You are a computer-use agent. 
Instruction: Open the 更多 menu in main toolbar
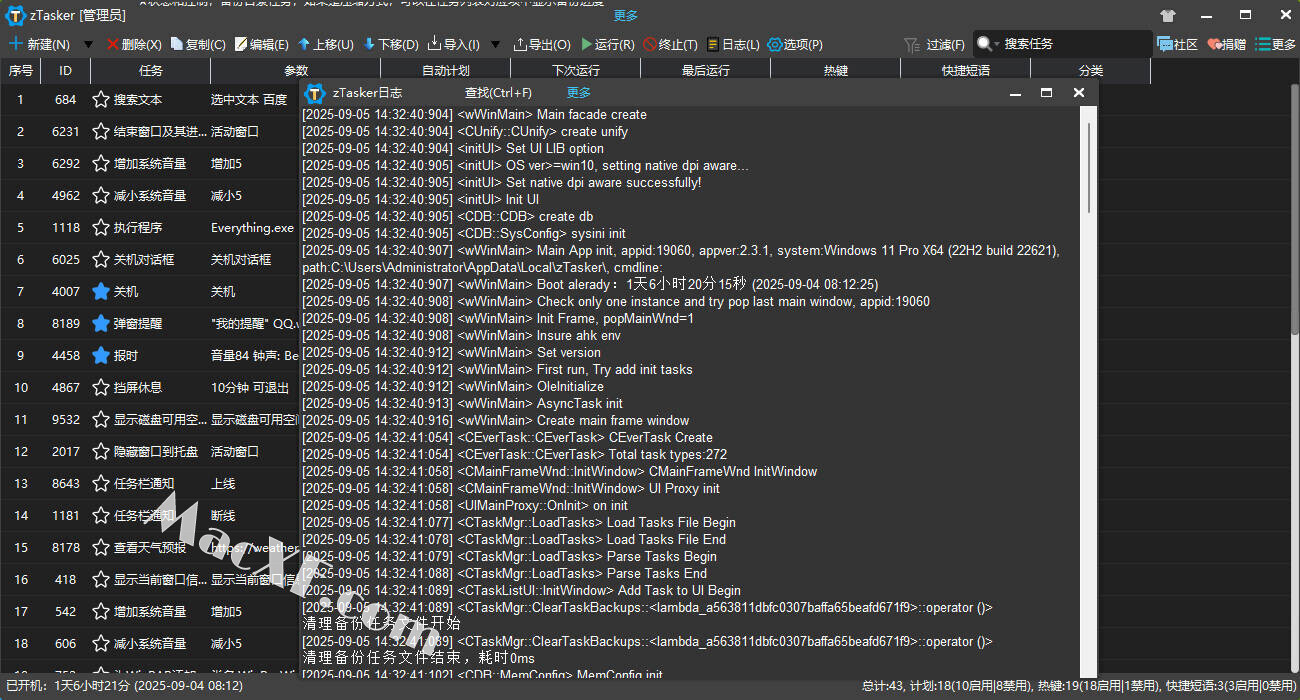(x=1276, y=45)
